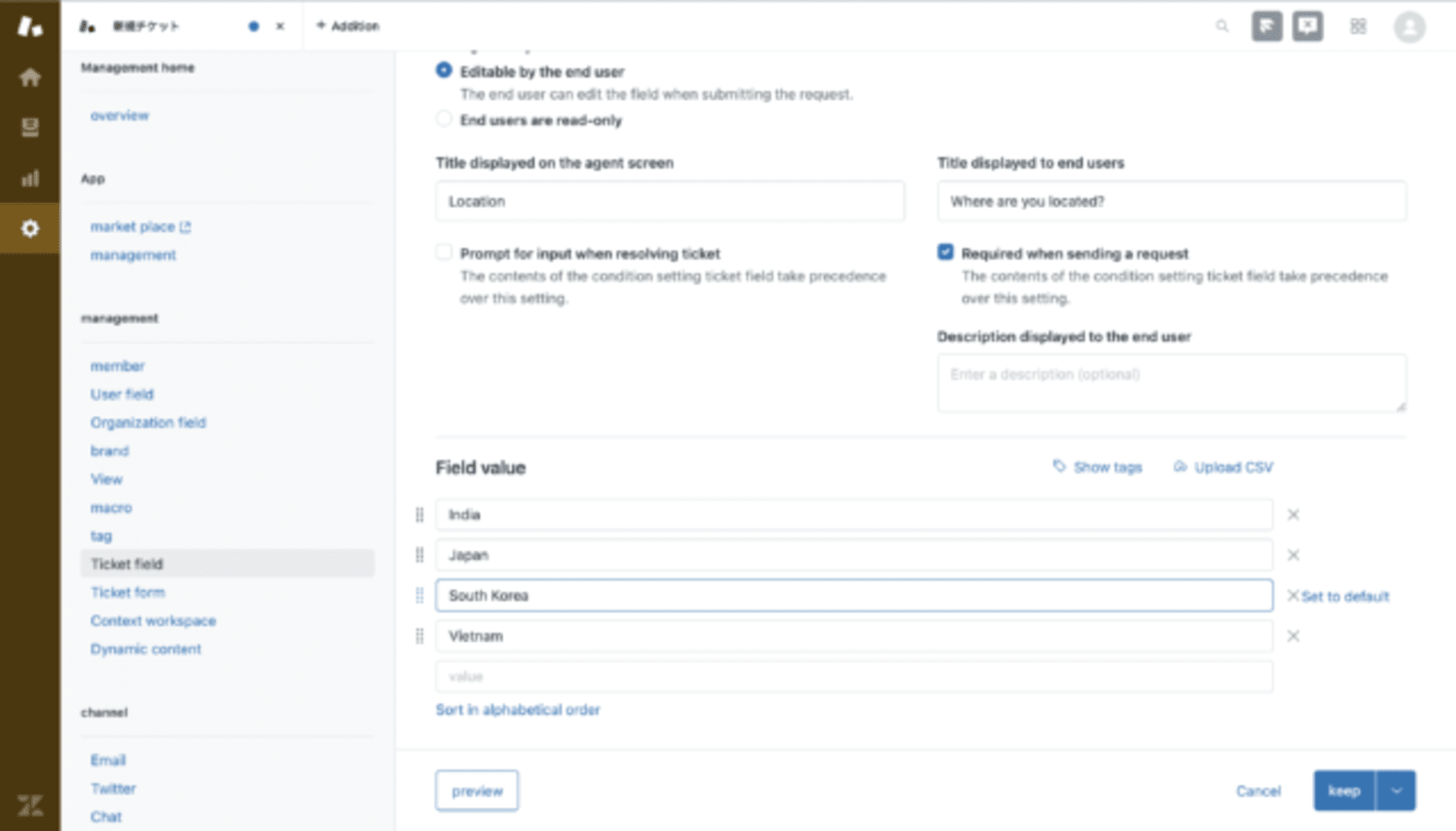The image size is (1456, 831).
Task: Click the value input field to add entry
Action: 854,676
